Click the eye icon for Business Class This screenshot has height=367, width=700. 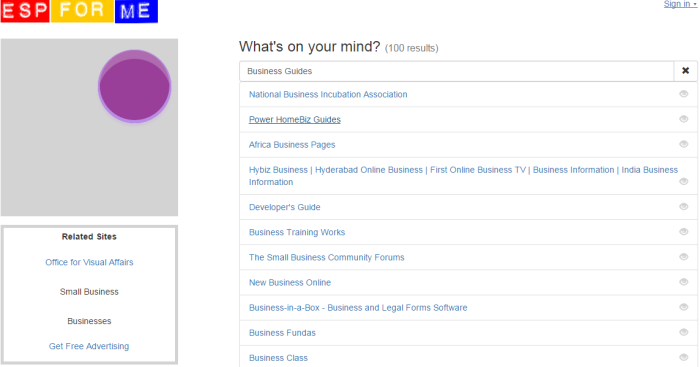click(683, 357)
